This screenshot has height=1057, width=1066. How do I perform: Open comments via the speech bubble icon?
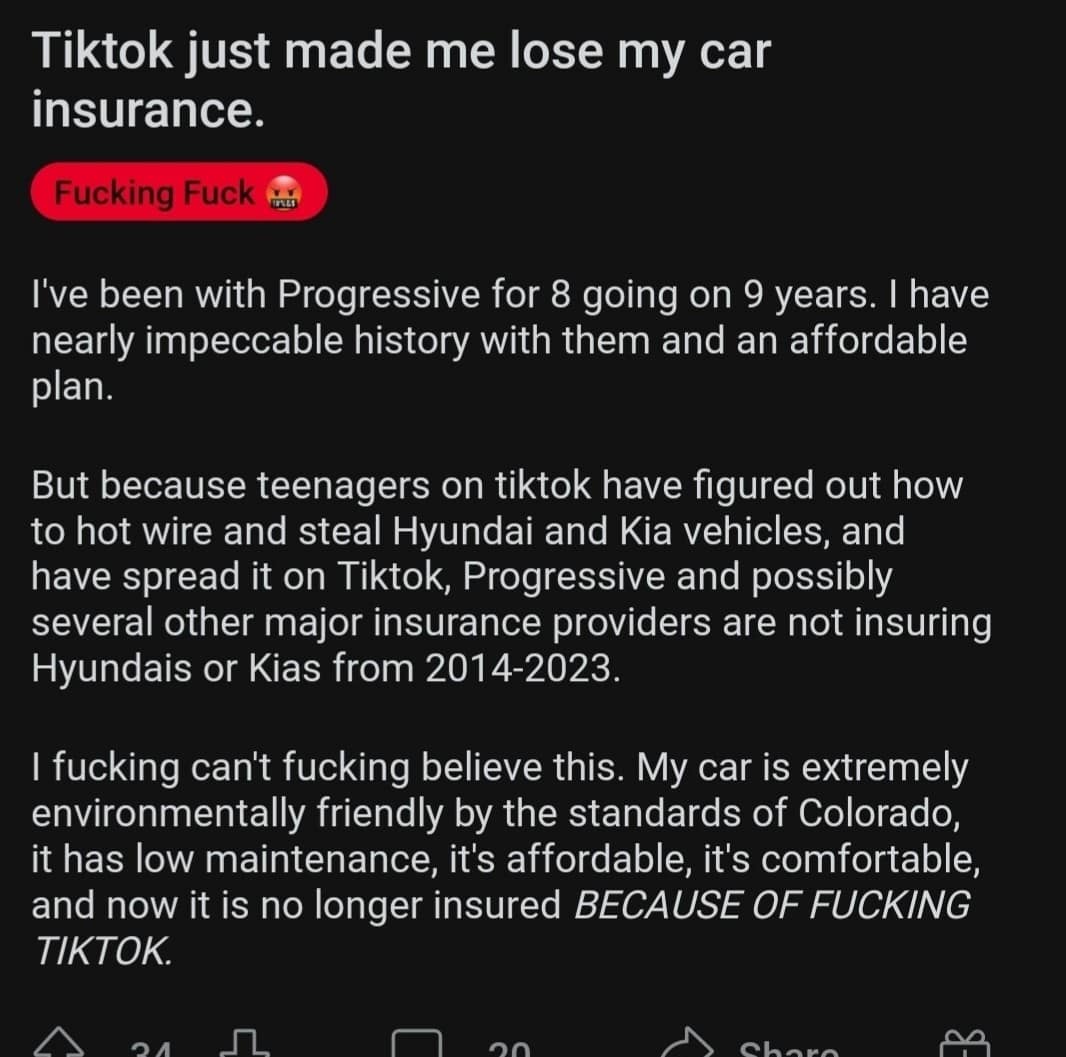(x=416, y=1046)
